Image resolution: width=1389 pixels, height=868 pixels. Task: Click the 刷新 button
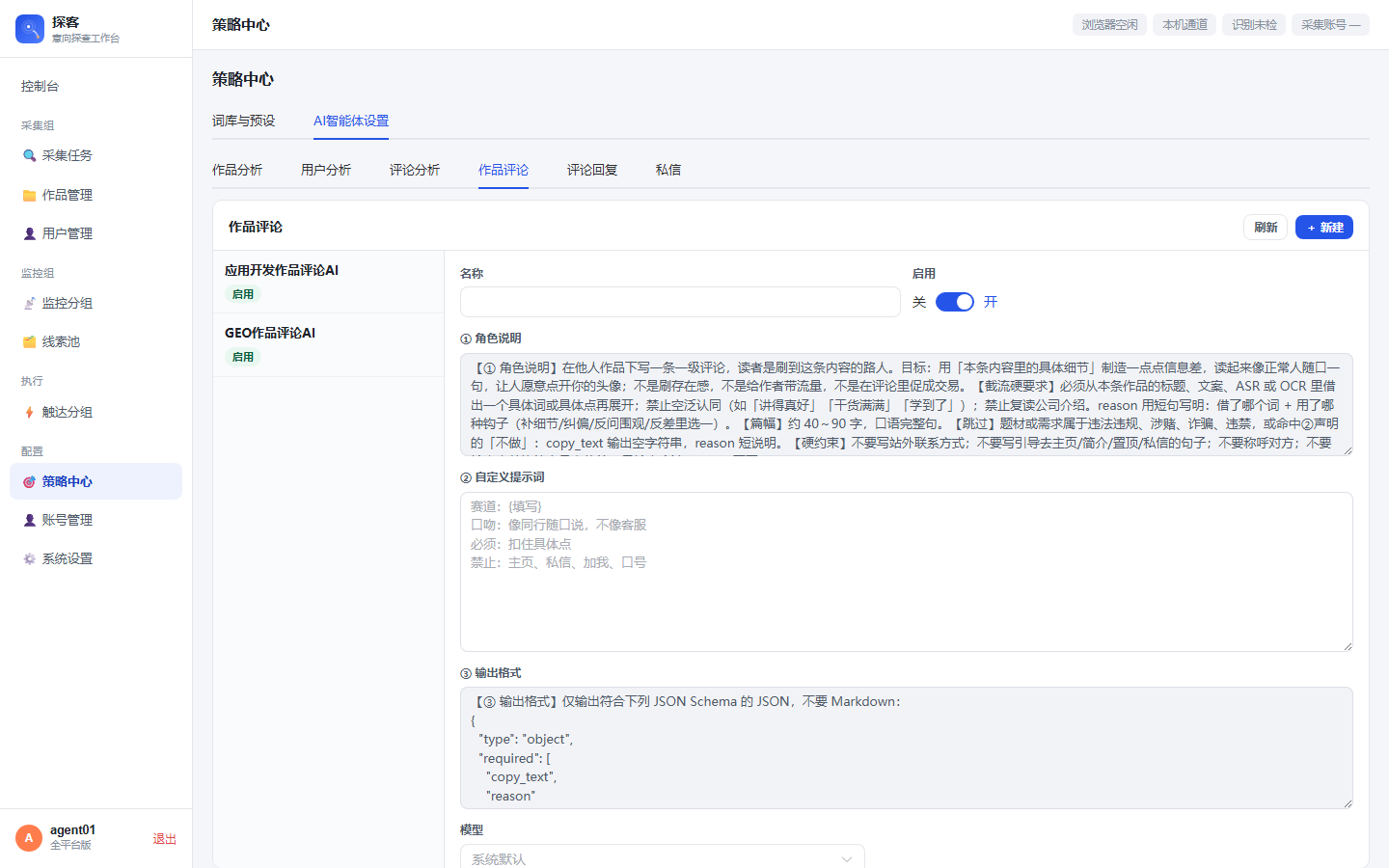tap(1266, 228)
